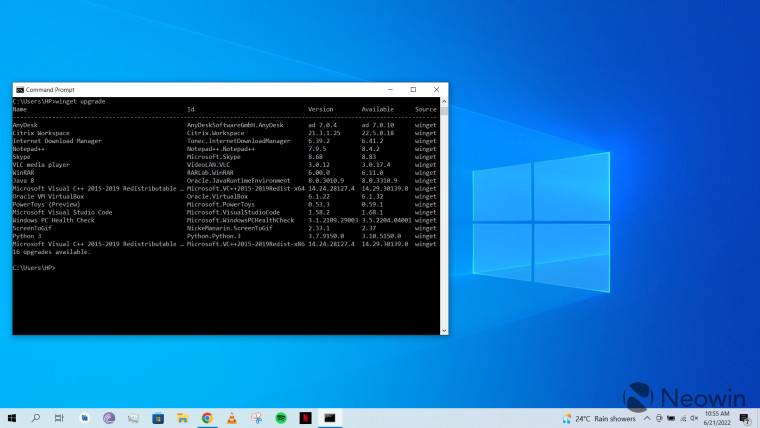This screenshot has height=428, width=760.
Task: Click the Command Prompt title bar icon
Action: coord(20,89)
